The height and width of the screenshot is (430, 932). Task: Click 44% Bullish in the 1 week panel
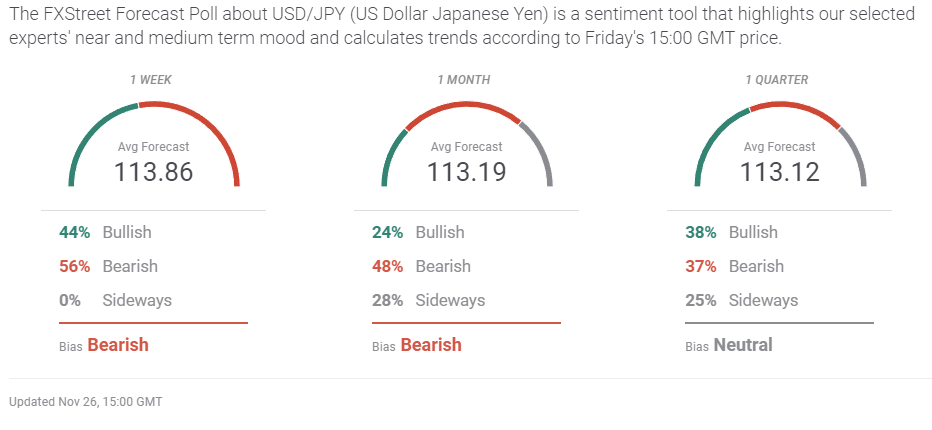click(105, 232)
